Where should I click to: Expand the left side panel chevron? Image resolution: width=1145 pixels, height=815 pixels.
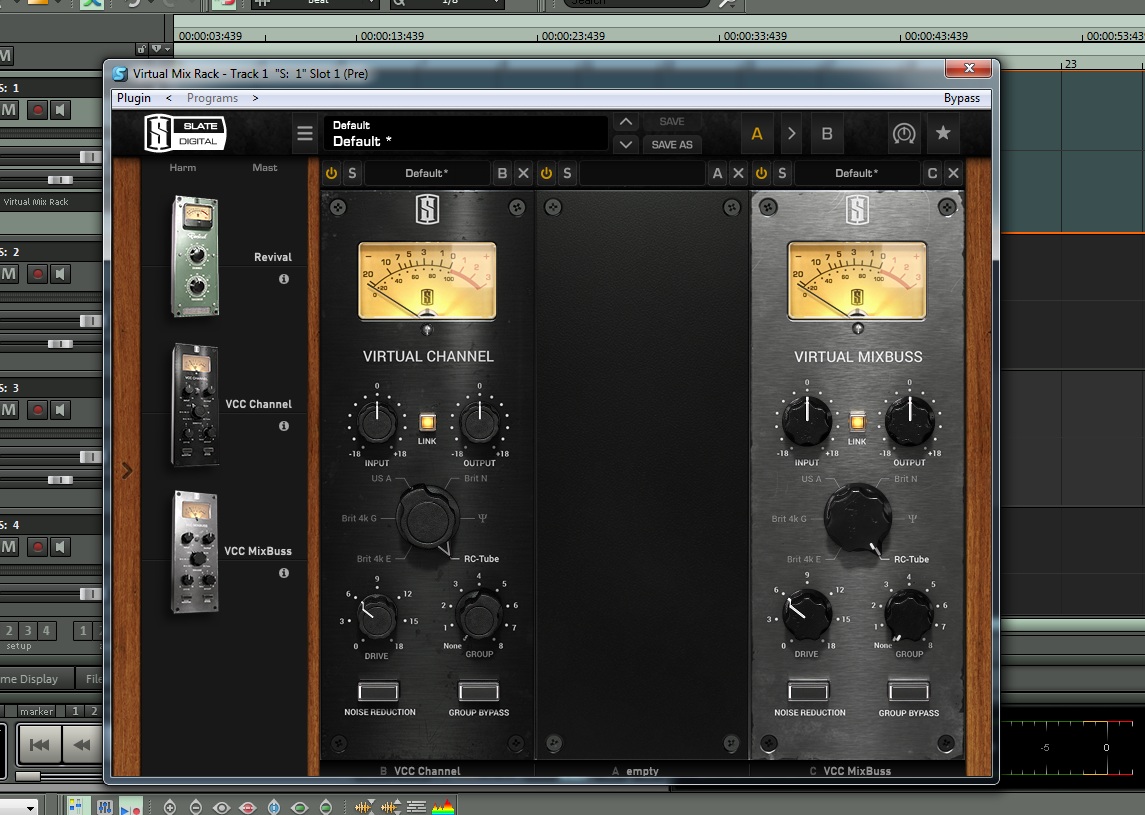click(127, 470)
